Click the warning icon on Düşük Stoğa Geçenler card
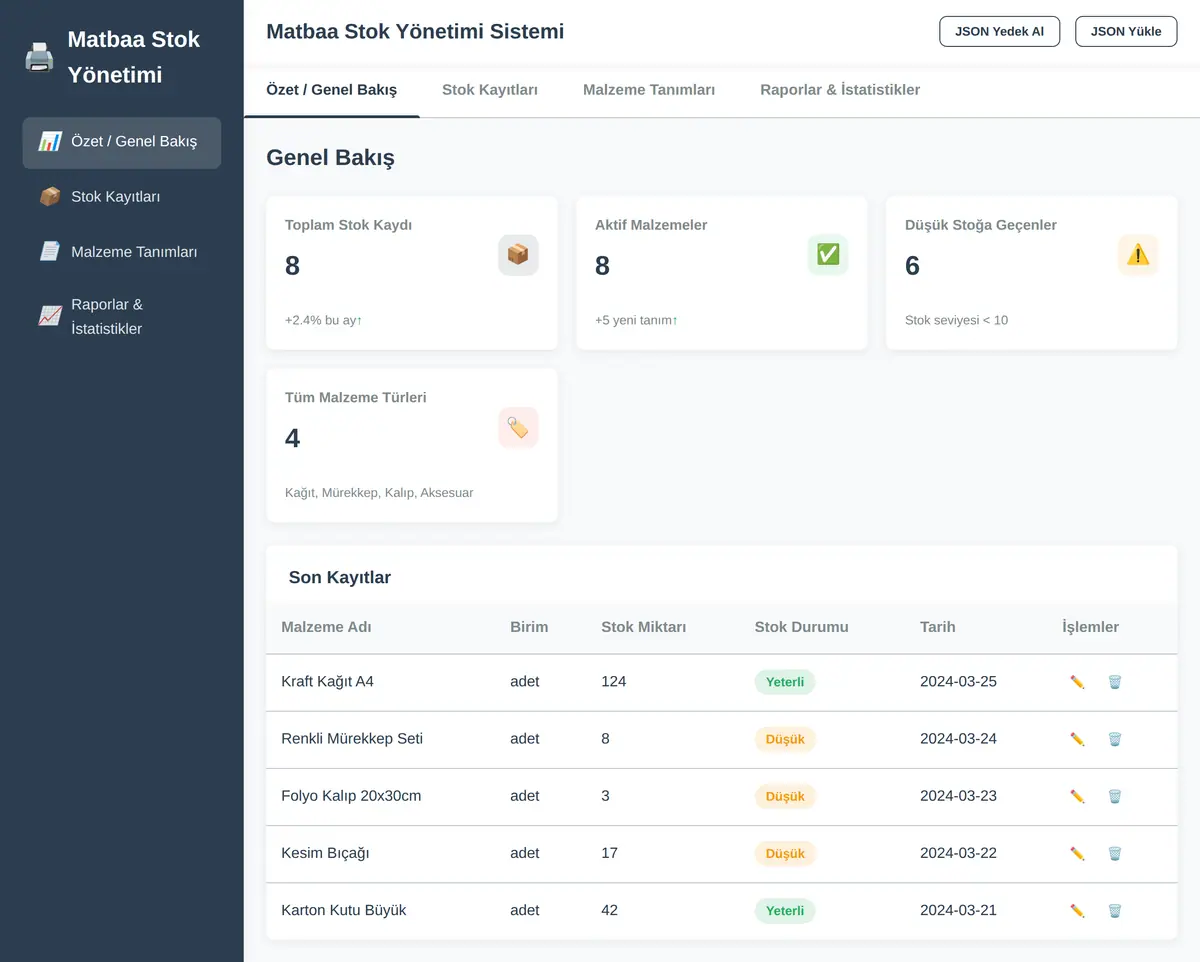 (x=1138, y=255)
